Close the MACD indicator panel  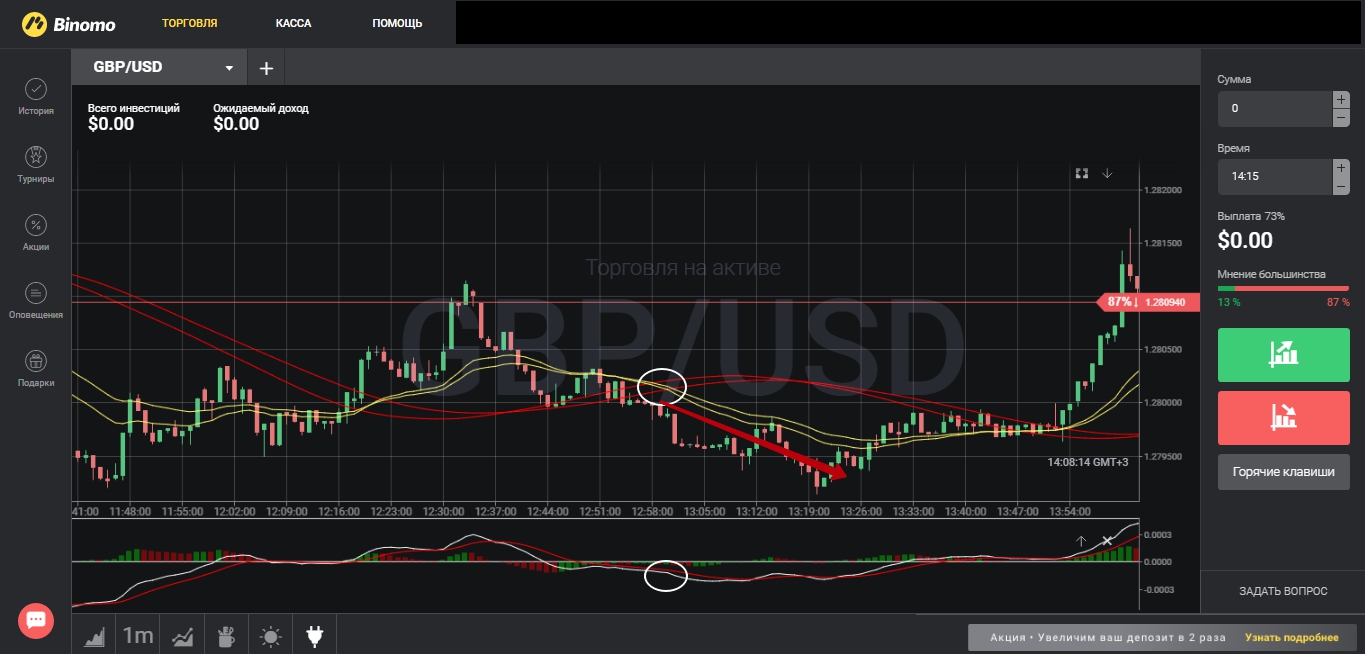click(1107, 541)
